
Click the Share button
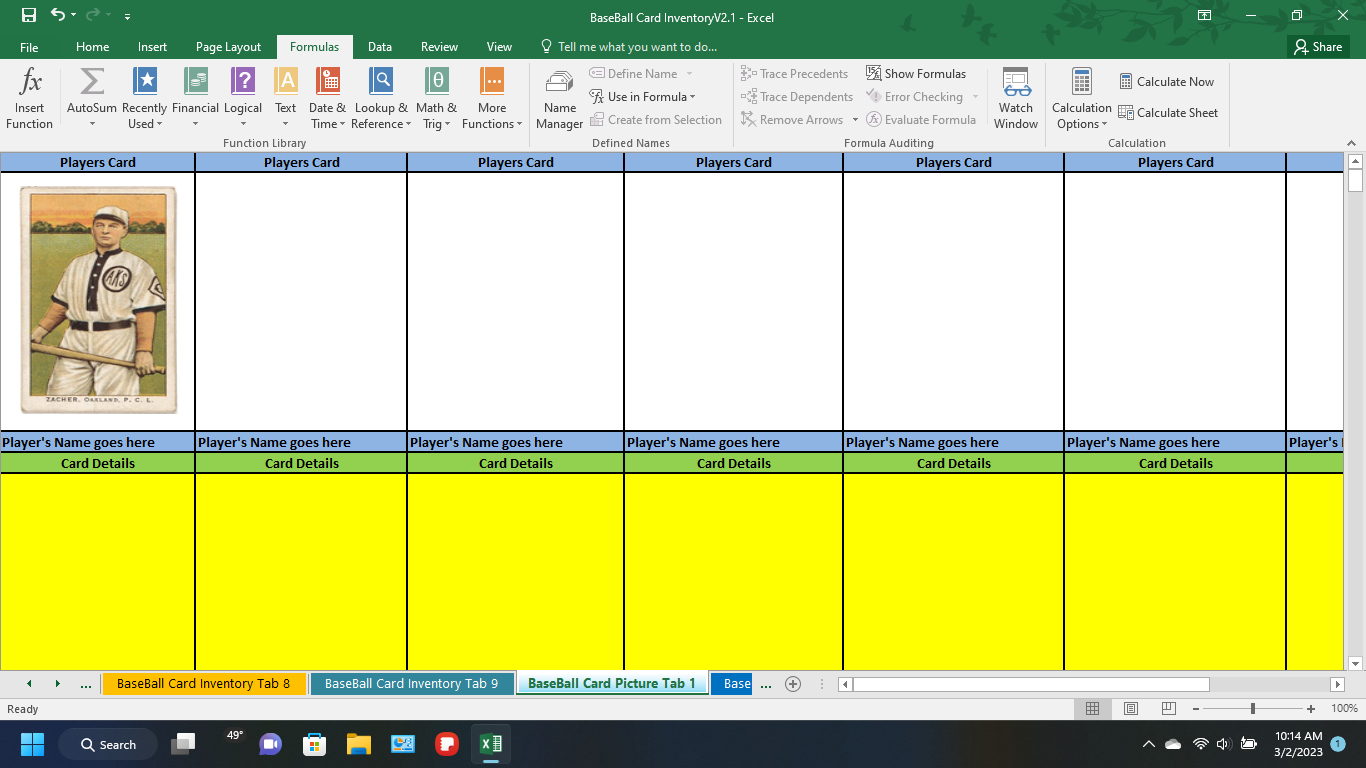point(1318,47)
